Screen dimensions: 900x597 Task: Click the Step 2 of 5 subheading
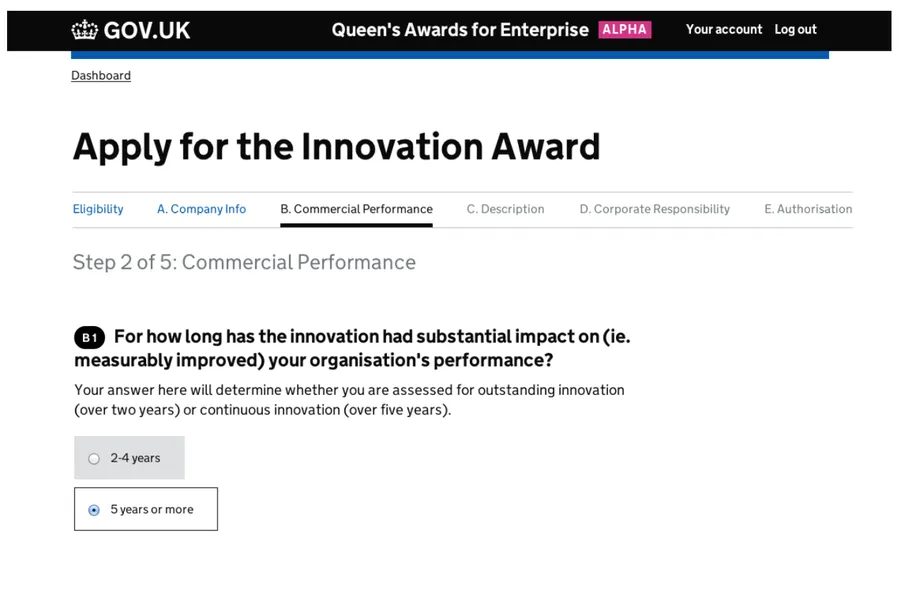(244, 262)
